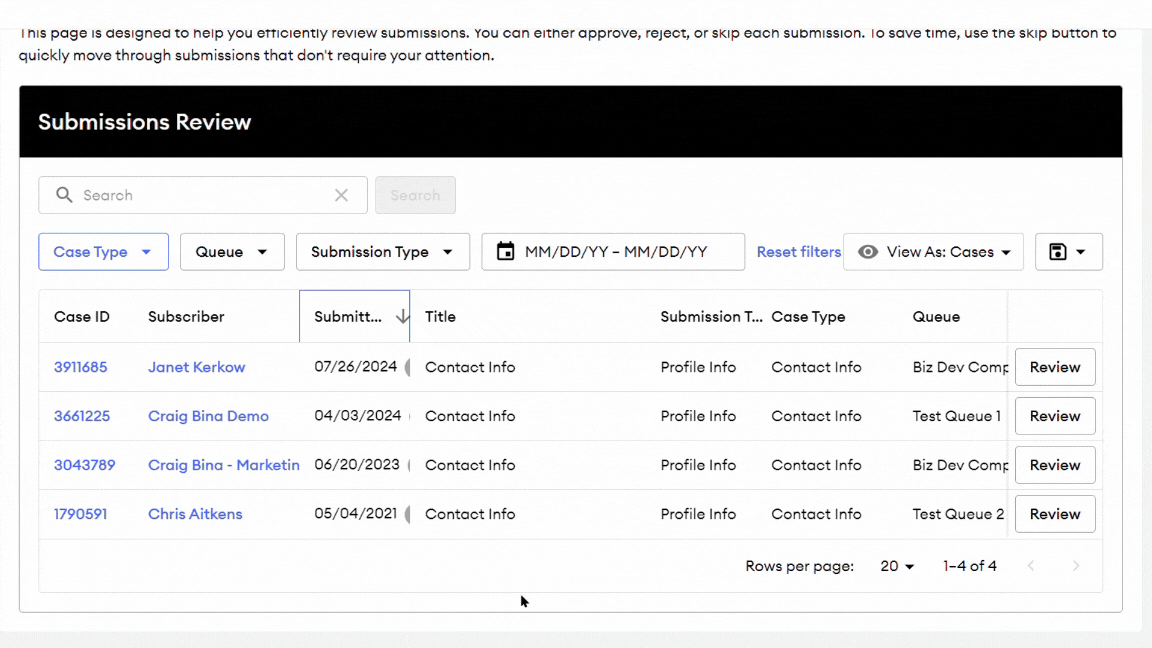The image size is (1152, 648).
Task: Expand the Submission Type dropdown
Action: (x=383, y=251)
